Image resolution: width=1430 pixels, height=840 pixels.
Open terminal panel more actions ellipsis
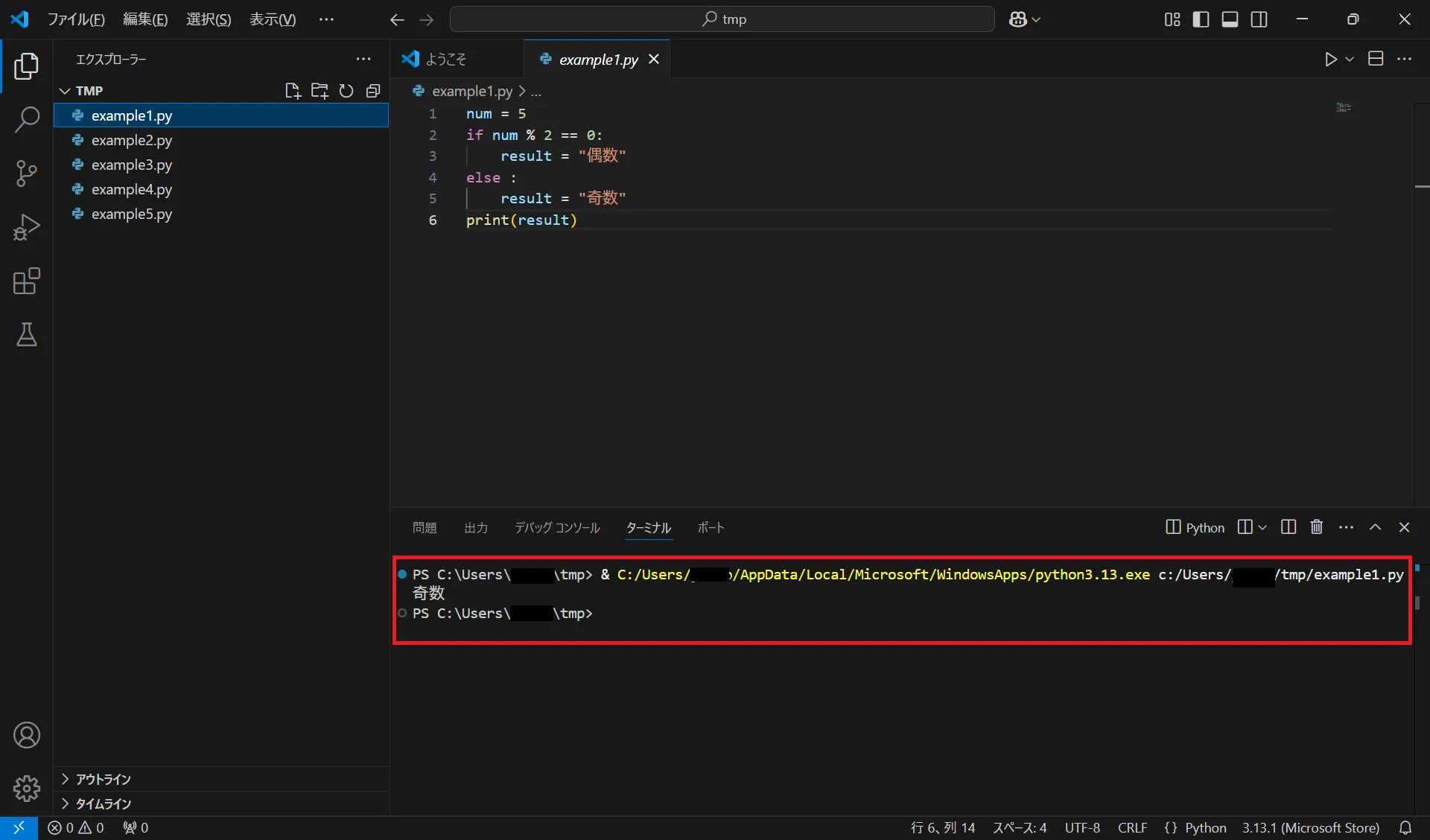1346,527
